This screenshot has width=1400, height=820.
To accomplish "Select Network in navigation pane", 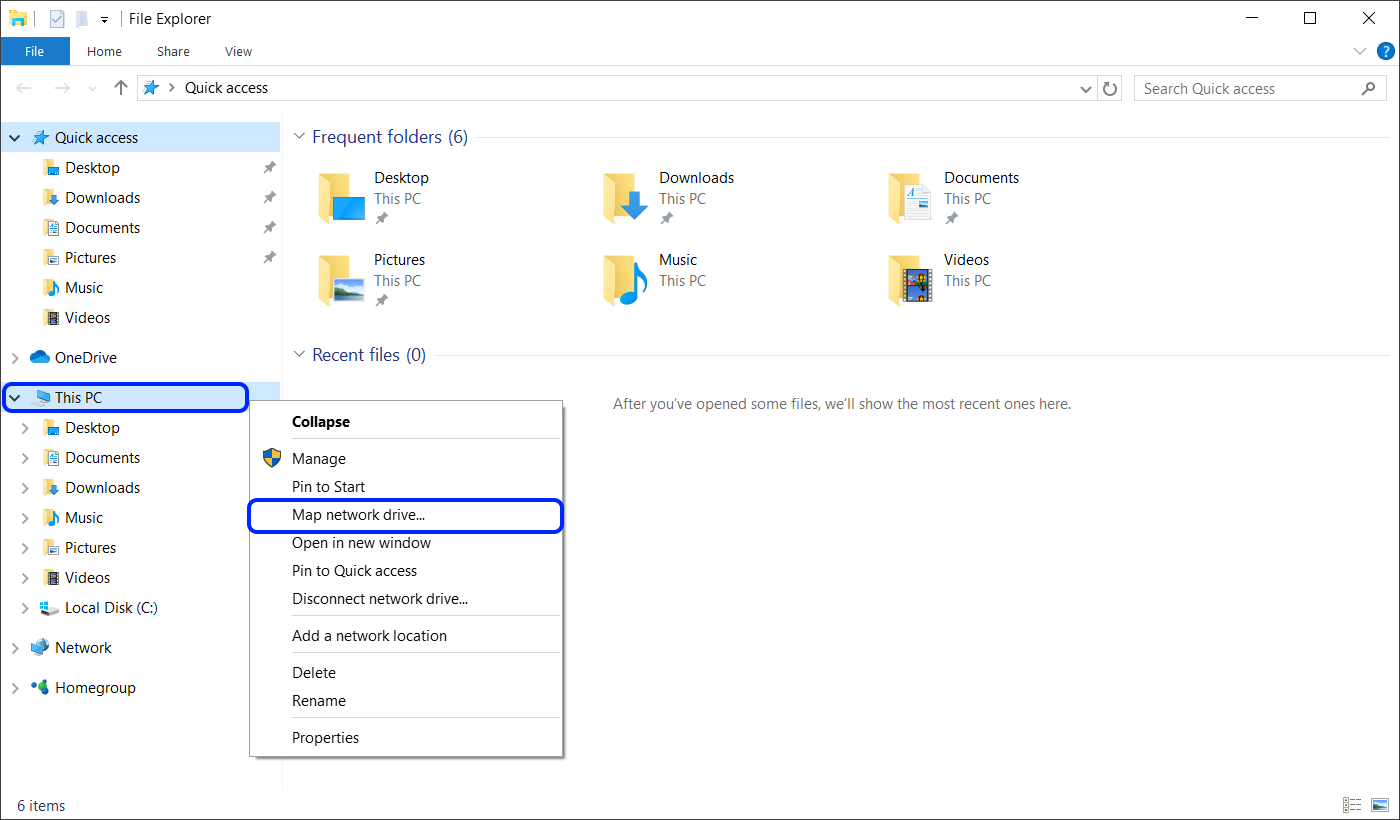I will tap(83, 648).
